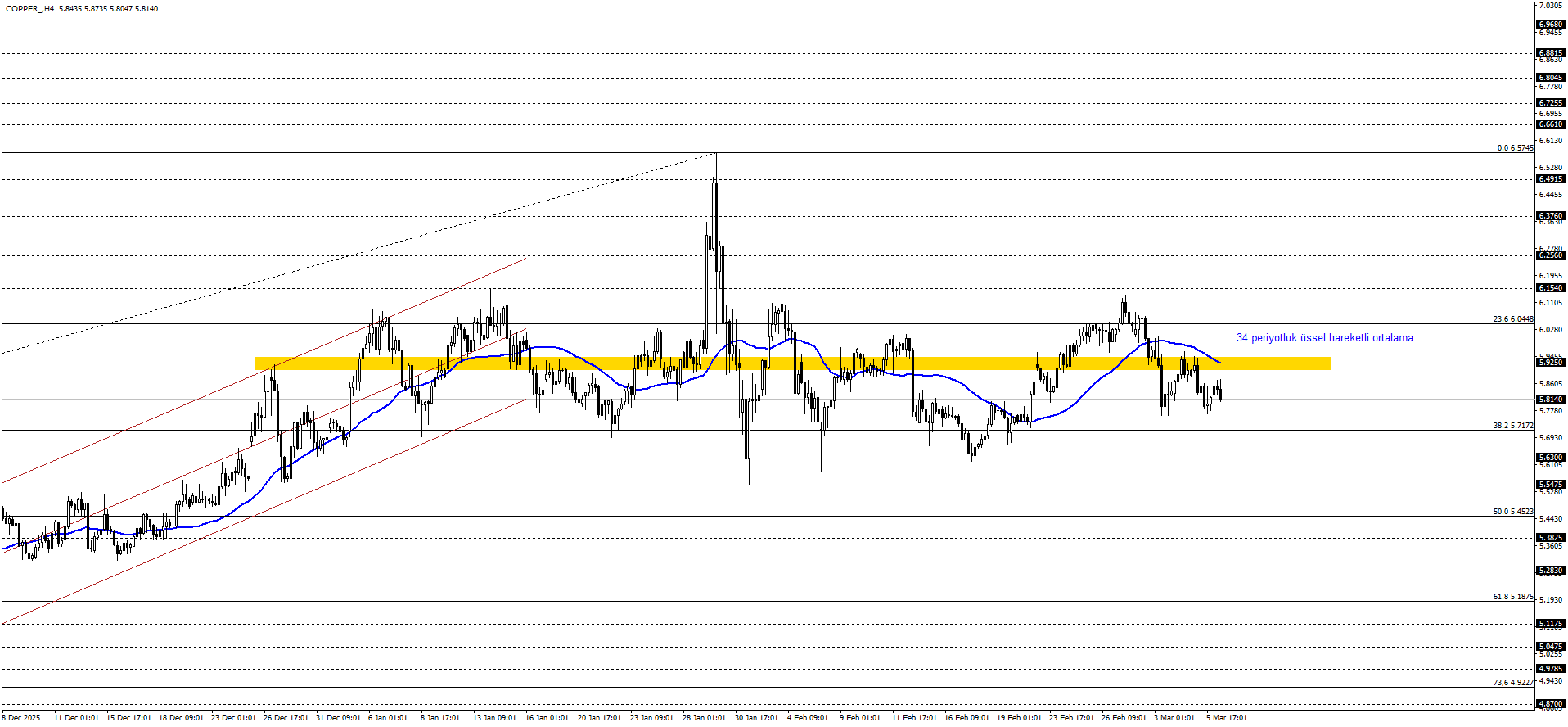Click the 6.2560 price level tag
This screenshot has width=1568, height=727.
[1551, 255]
